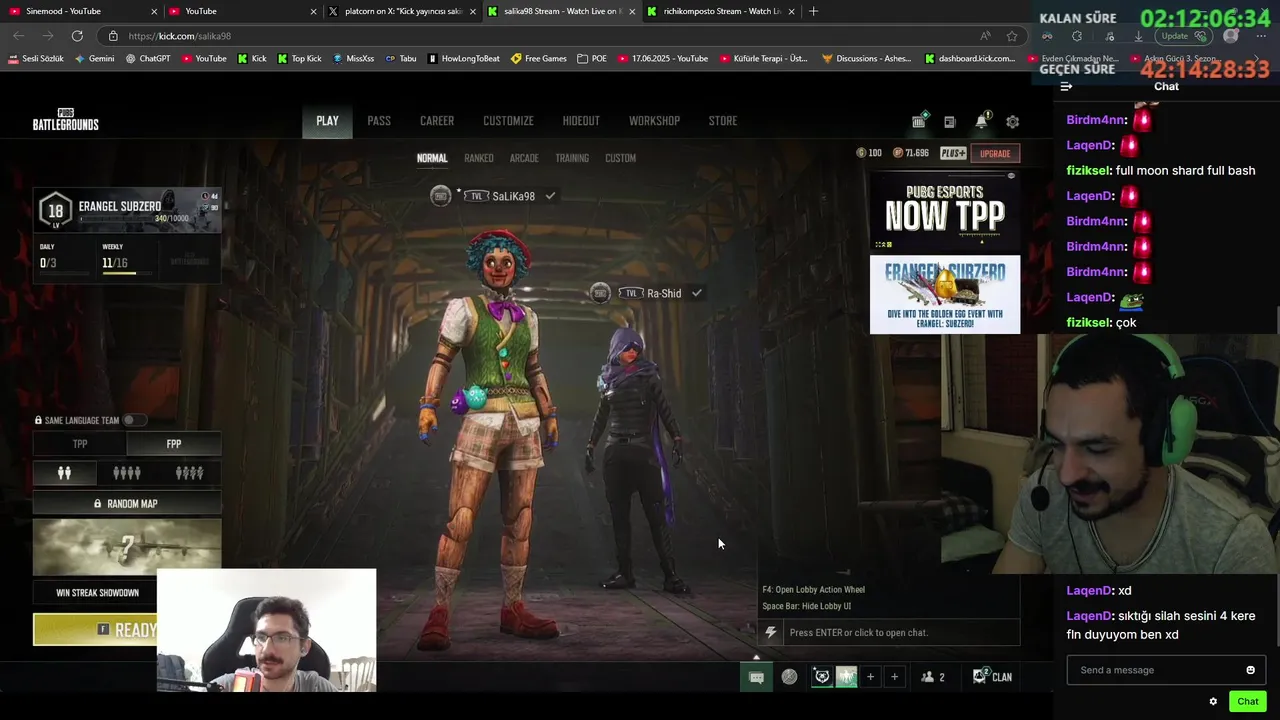This screenshot has height=720, width=1280.
Task: Click the lightning quick-chat icon
Action: (x=770, y=632)
